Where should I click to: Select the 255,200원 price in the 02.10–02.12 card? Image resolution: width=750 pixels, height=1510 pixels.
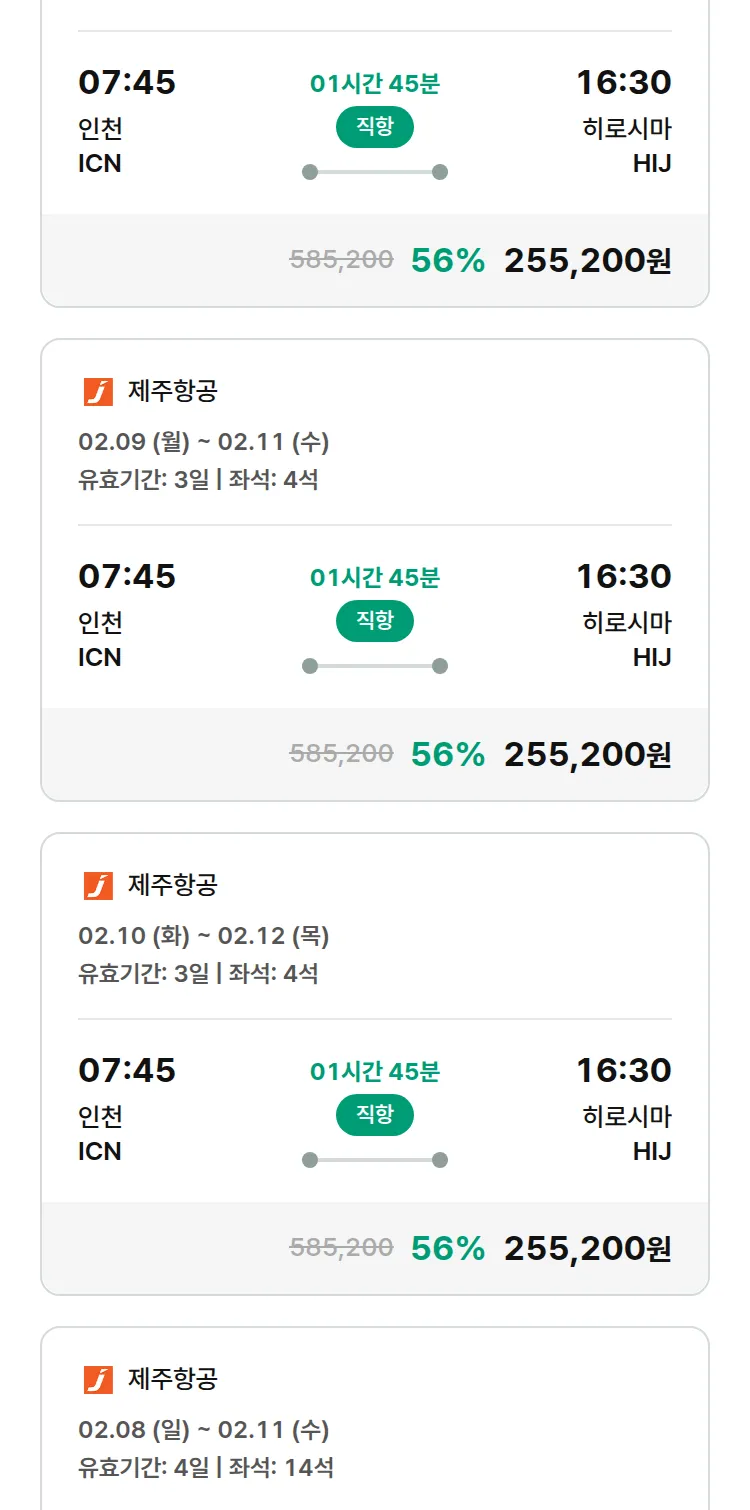pos(587,1249)
